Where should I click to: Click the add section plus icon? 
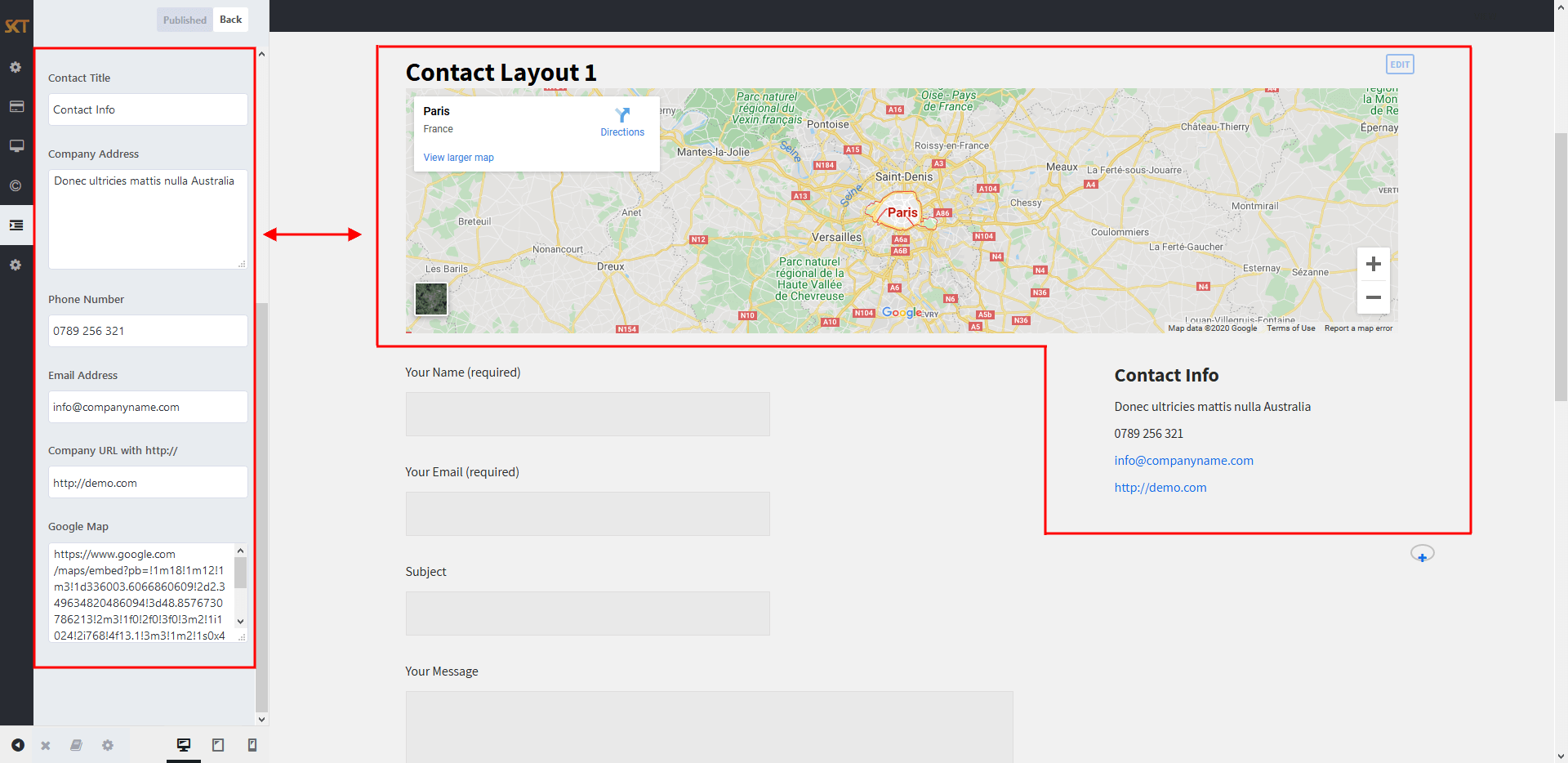tap(1422, 555)
